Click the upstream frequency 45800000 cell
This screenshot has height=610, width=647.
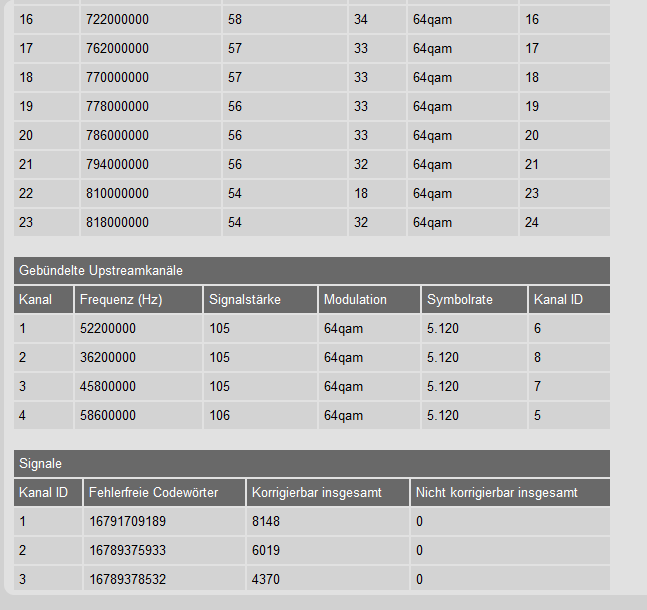click(x=108, y=386)
